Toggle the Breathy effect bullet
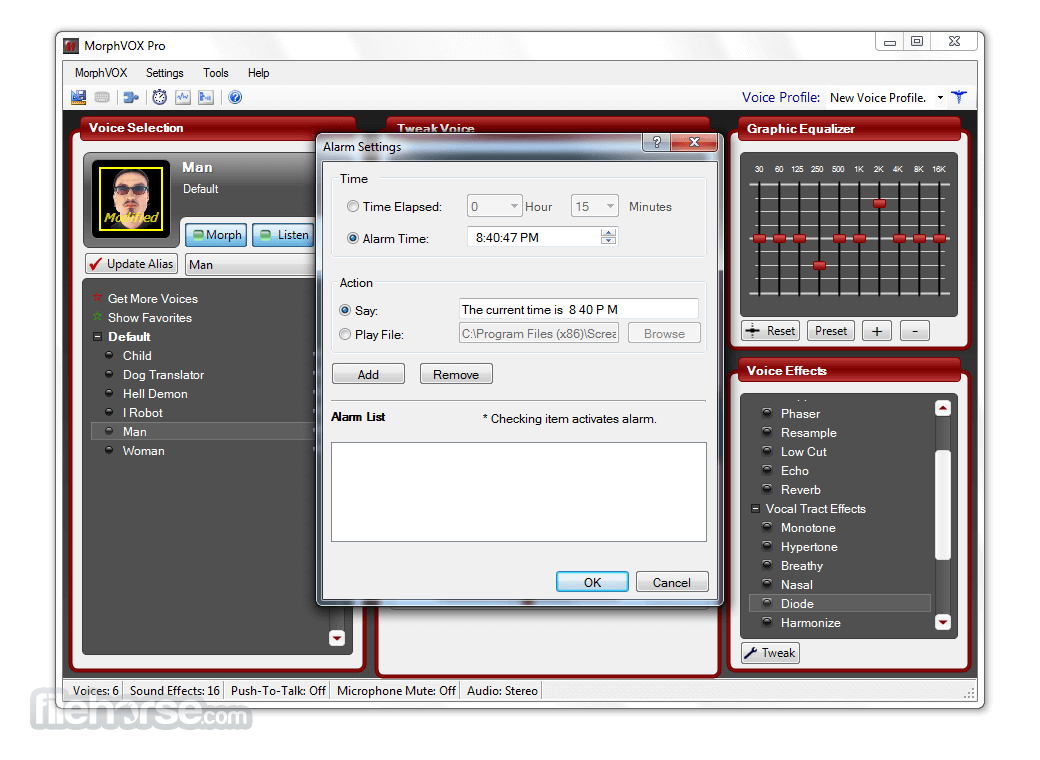 (x=767, y=565)
